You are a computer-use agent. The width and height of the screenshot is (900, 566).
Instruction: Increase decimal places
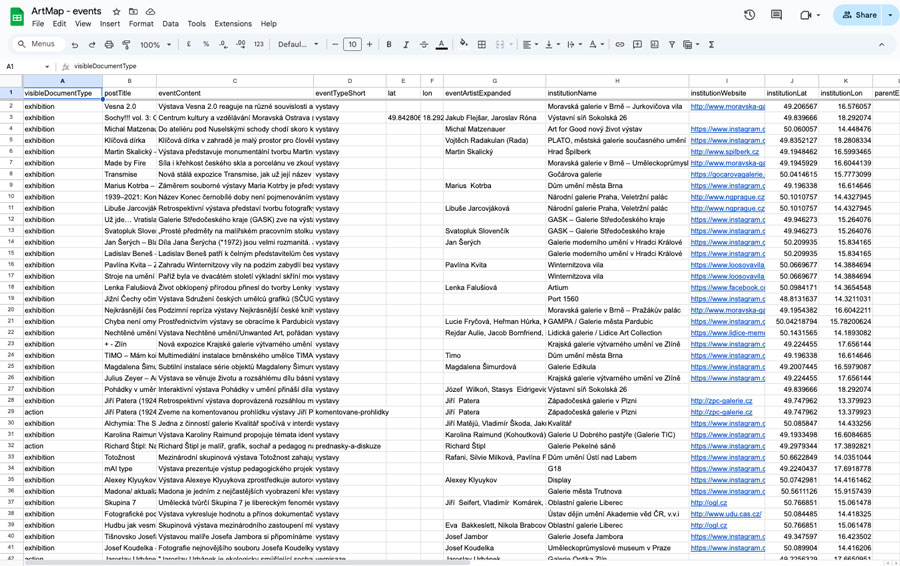(241, 44)
